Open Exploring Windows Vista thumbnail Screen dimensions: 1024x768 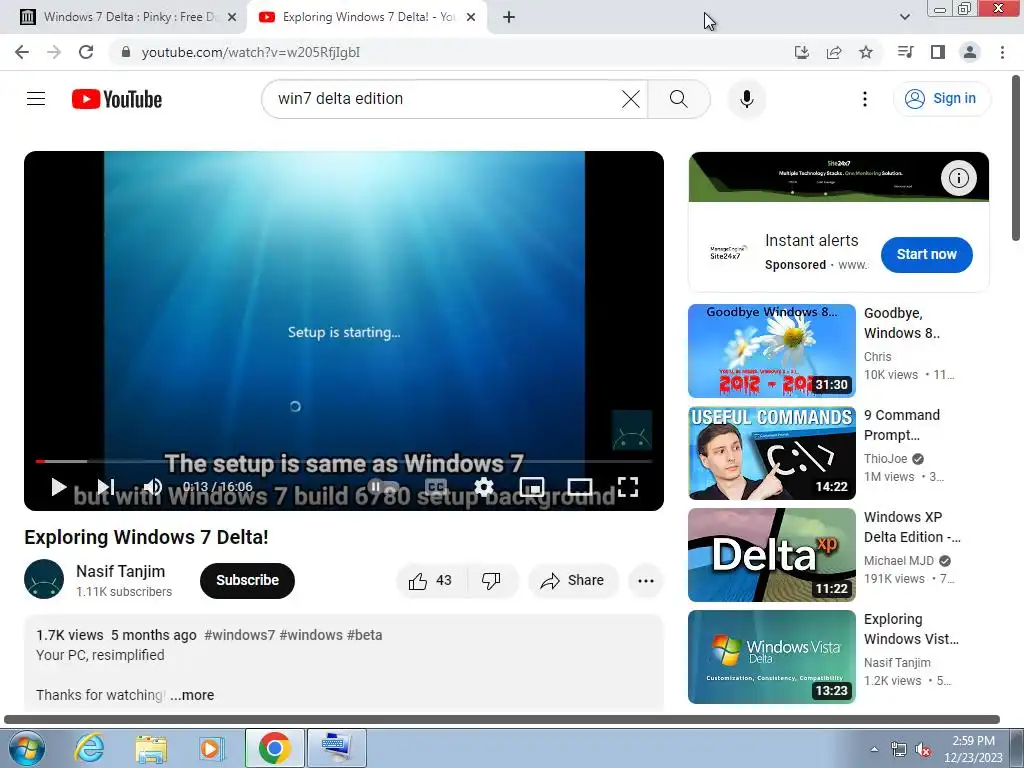click(x=772, y=656)
